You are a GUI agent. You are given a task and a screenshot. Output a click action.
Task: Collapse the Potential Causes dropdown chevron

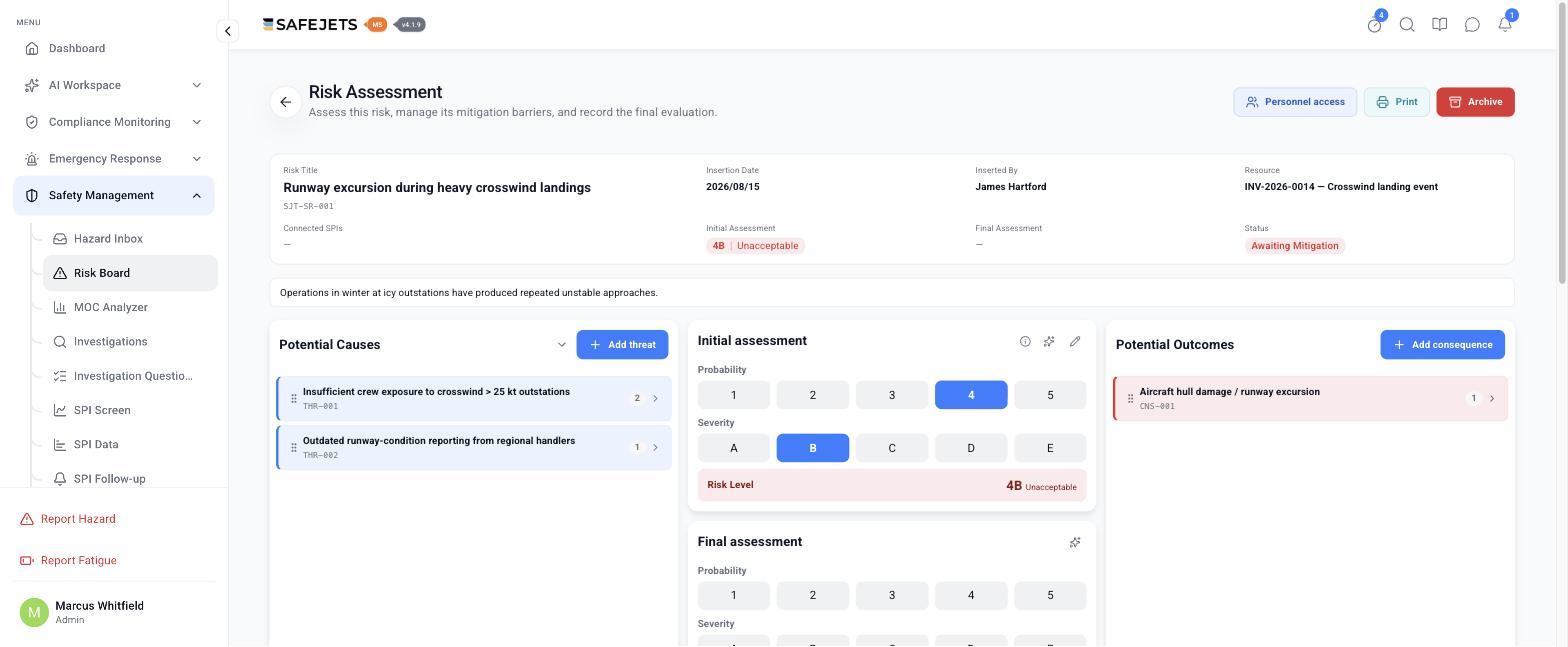point(561,345)
